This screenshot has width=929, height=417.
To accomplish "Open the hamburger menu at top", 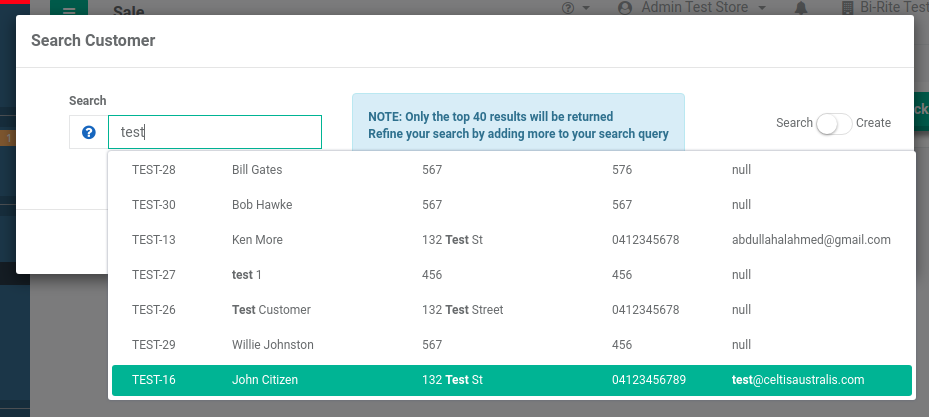I will click(69, 8).
